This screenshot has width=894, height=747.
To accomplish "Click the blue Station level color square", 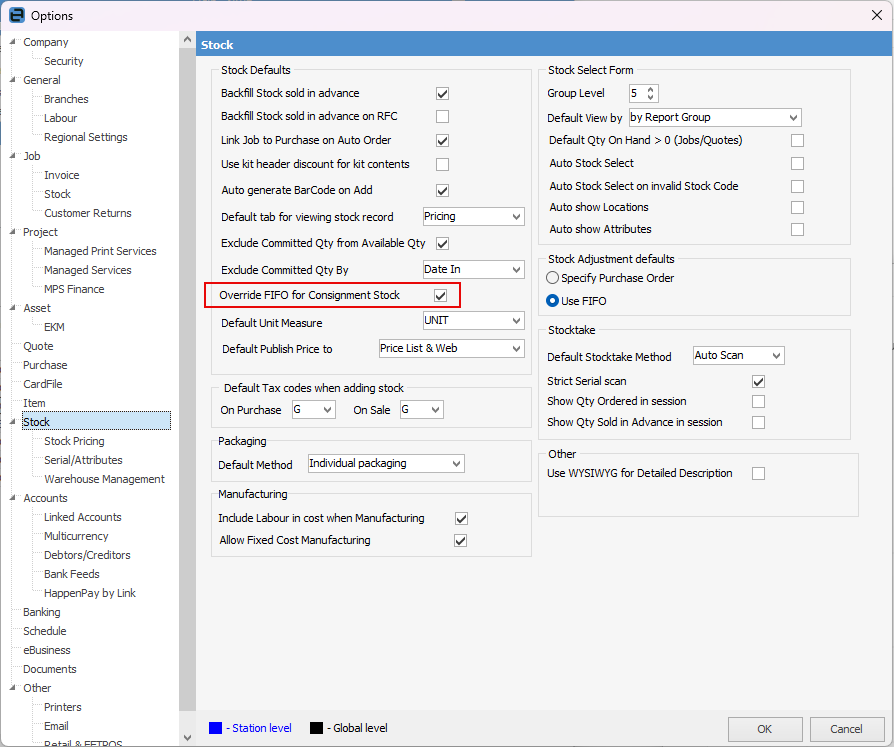I will click(216, 728).
